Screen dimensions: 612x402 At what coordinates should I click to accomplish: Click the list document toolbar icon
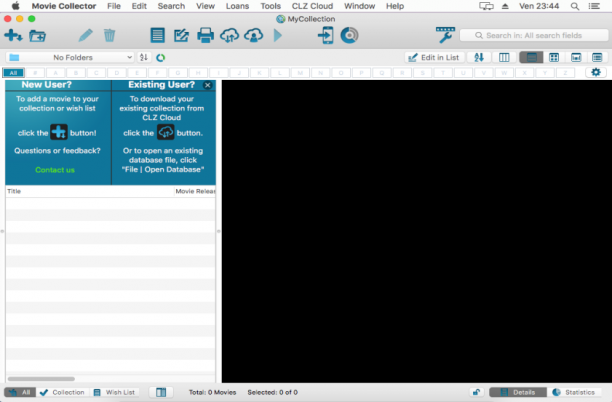point(157,36)
